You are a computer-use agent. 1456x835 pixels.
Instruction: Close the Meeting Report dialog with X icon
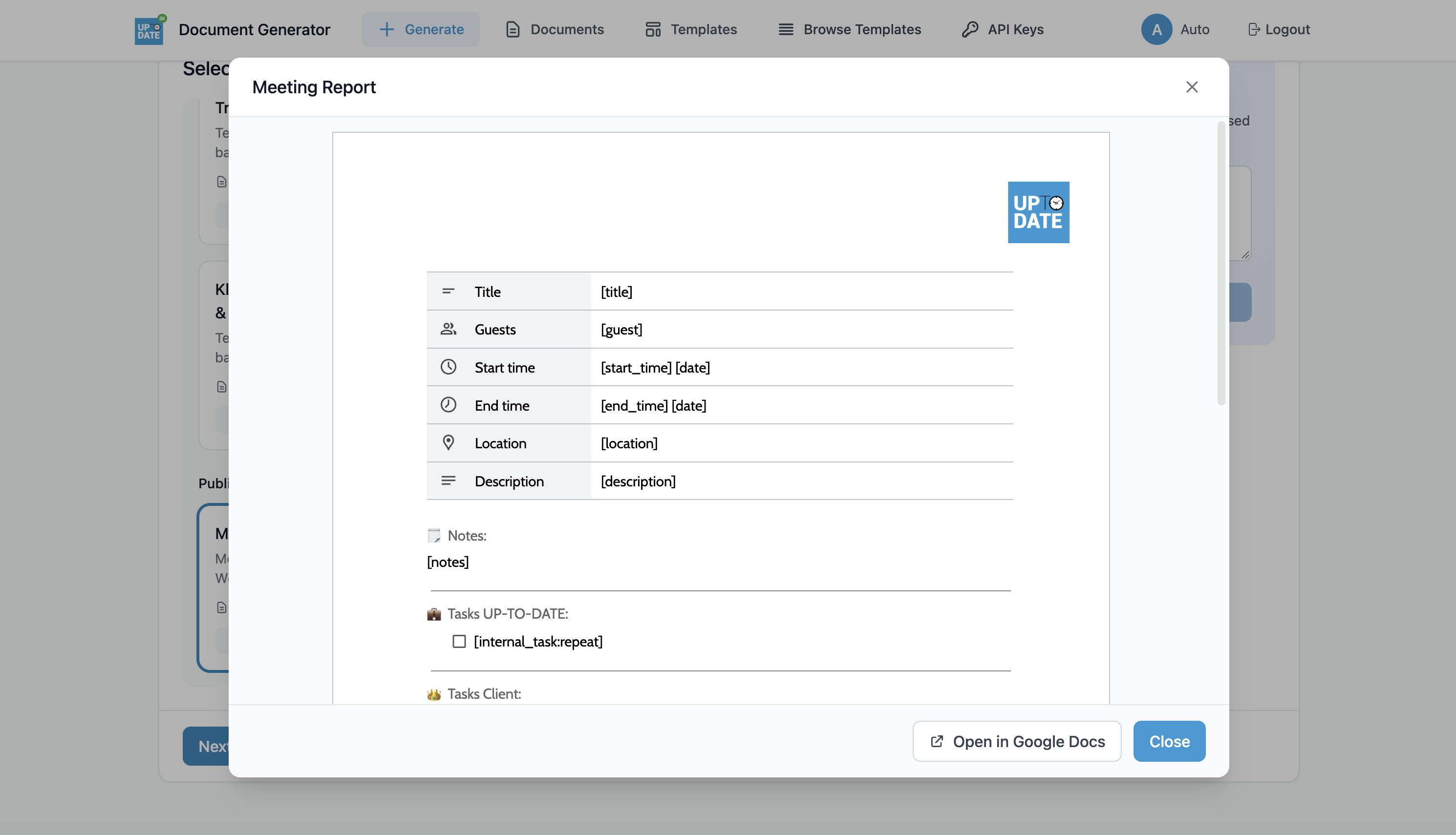[1192, 86]
